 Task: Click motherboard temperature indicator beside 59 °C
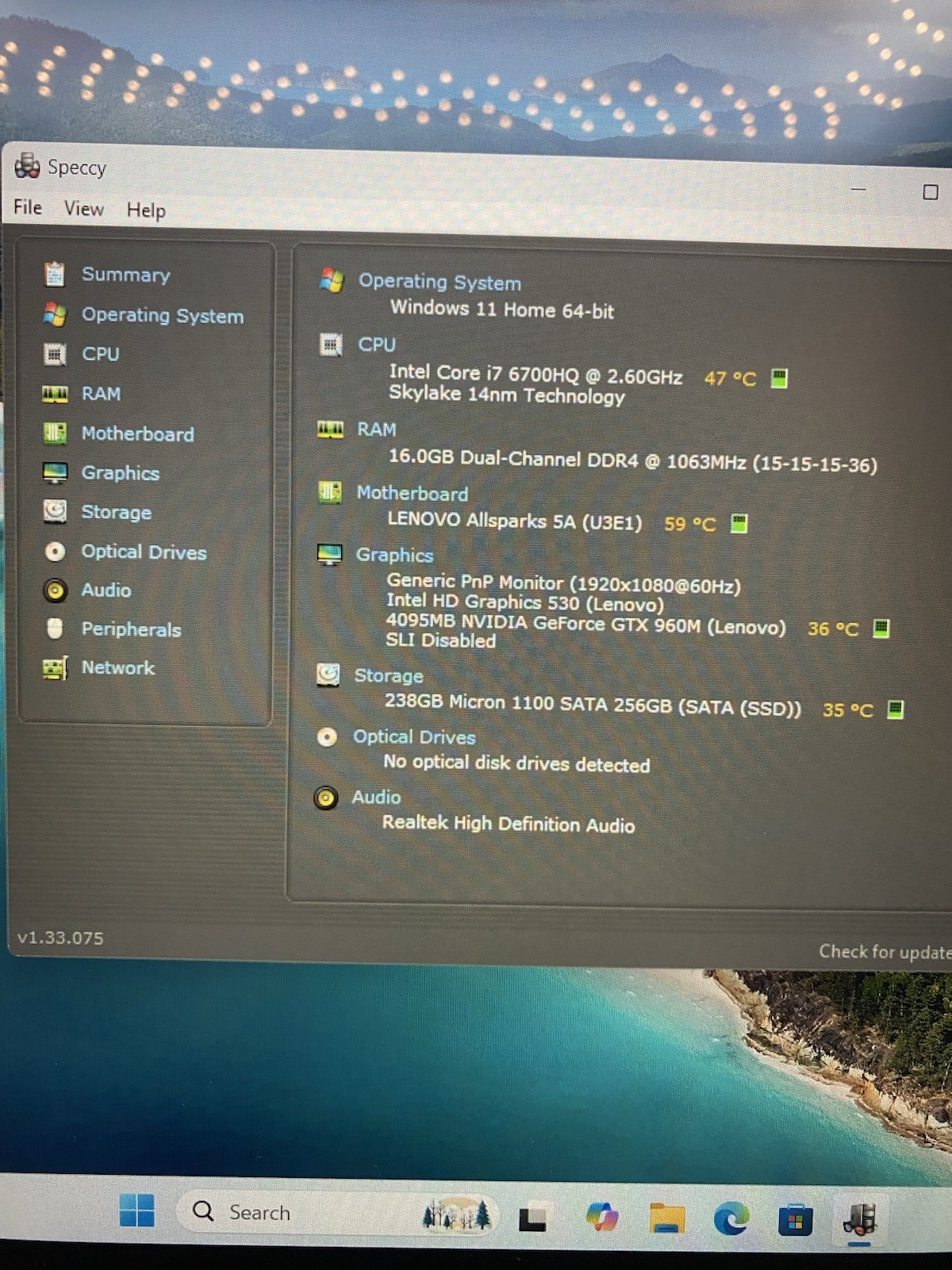739,523
